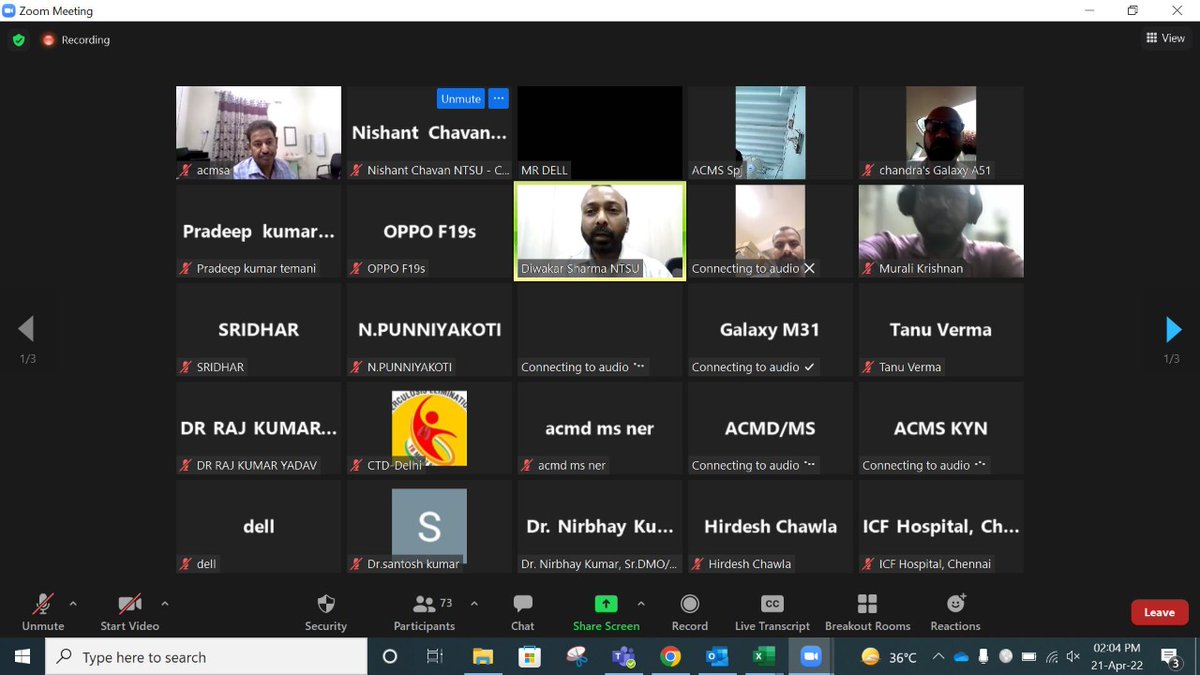
Task: Select chandra's Galaxy A51 video tile
Action: coord(941,133)
